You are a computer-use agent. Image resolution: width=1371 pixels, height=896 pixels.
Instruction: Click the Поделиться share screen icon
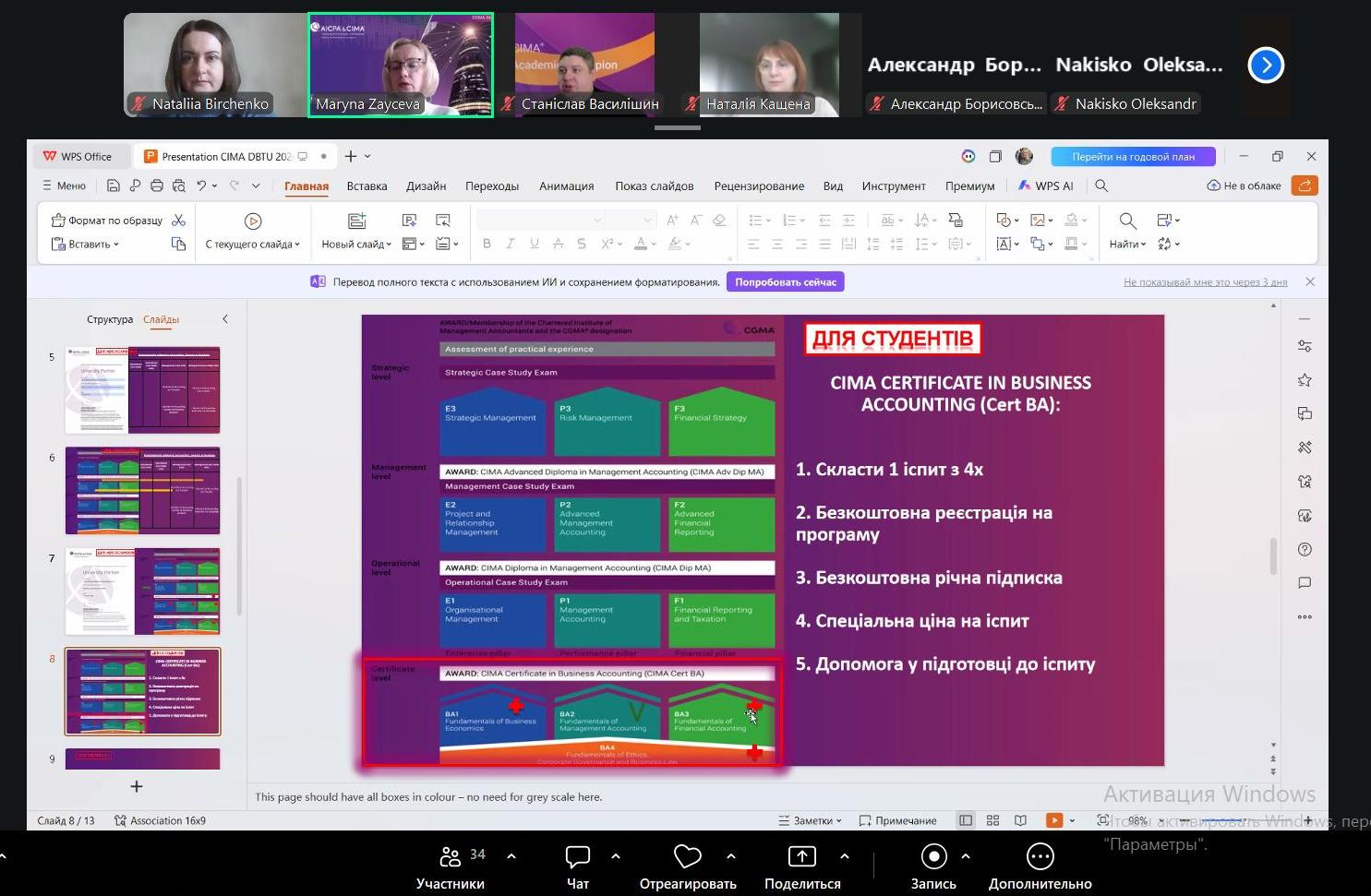click(x=801, y=858)
